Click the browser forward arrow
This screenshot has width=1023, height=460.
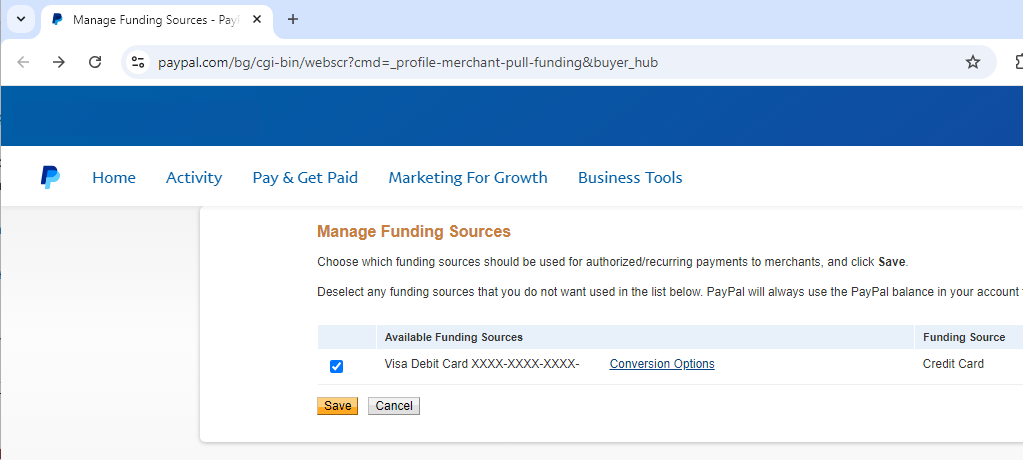pyautogui.click(x=59, y=62)
